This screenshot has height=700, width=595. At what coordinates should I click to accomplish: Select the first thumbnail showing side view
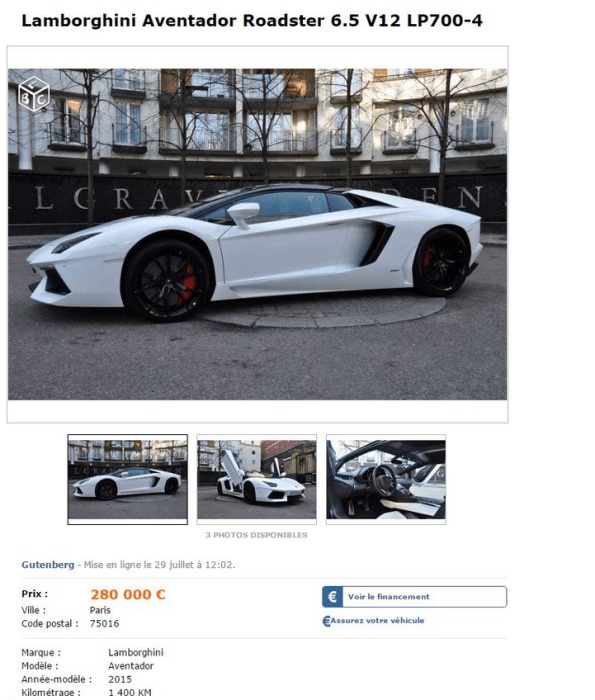(x=128, y=479)
